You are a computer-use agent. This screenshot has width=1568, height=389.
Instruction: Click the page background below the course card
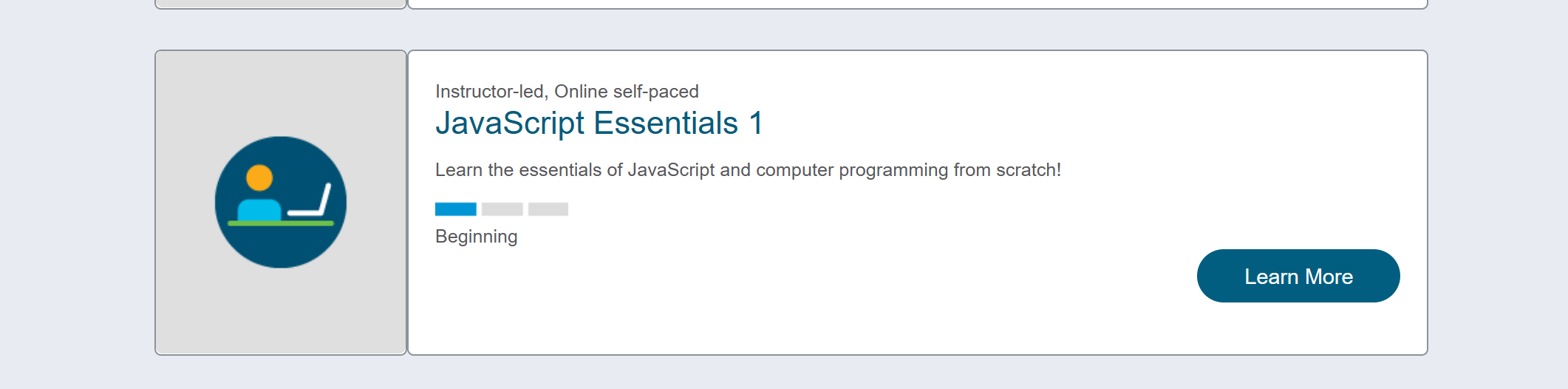tap(783, 373)
